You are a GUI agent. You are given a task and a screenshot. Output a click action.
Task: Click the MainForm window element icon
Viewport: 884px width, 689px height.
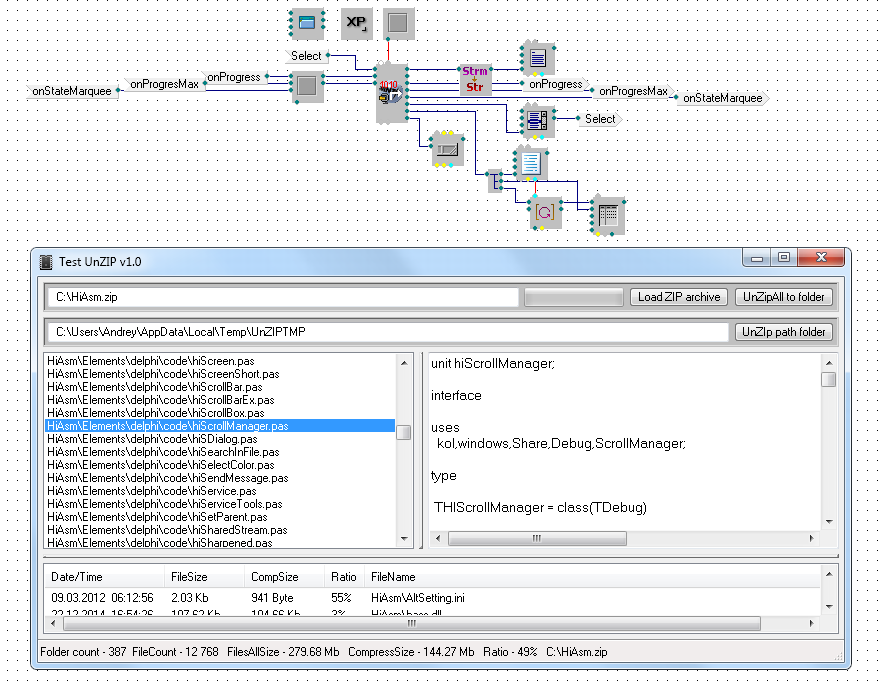tap(307, 22)
